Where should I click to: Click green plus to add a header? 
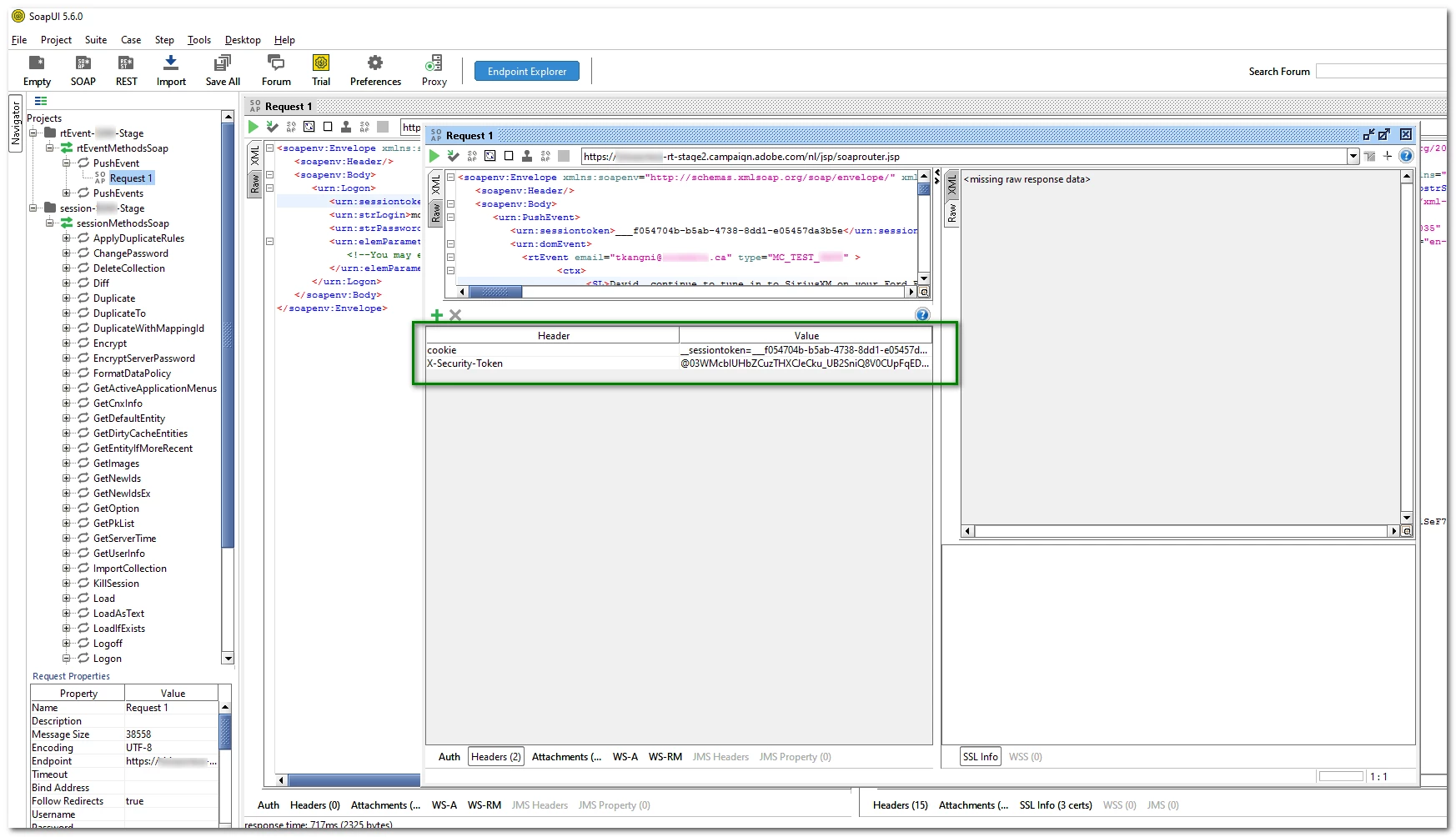click(436, 315)
